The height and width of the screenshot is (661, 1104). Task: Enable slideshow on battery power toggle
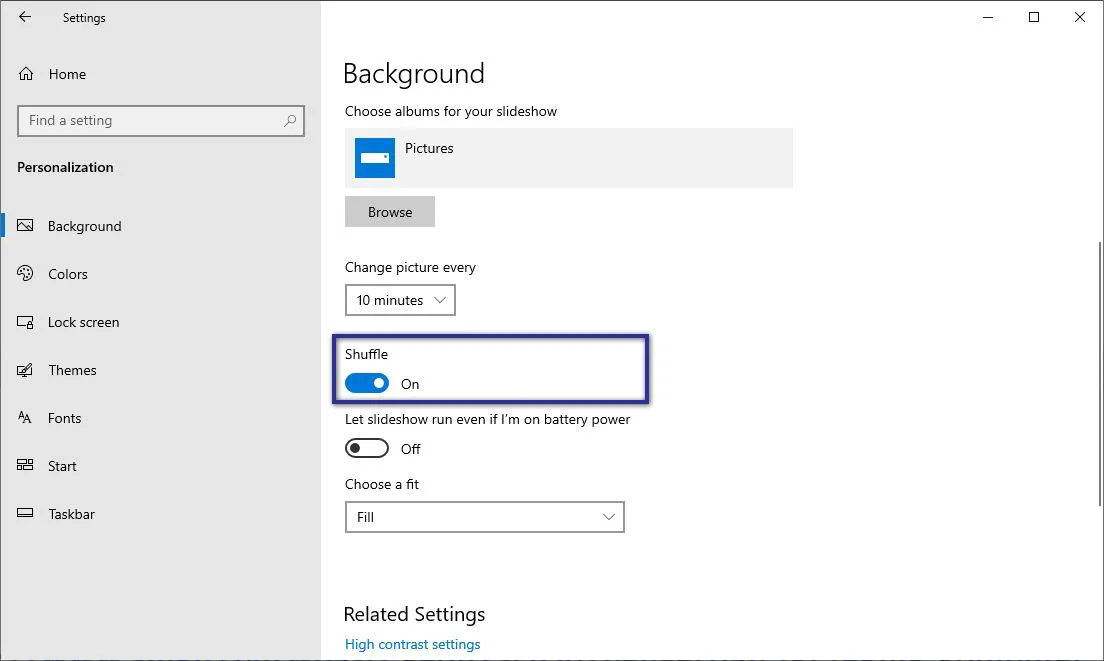(367, 449)
